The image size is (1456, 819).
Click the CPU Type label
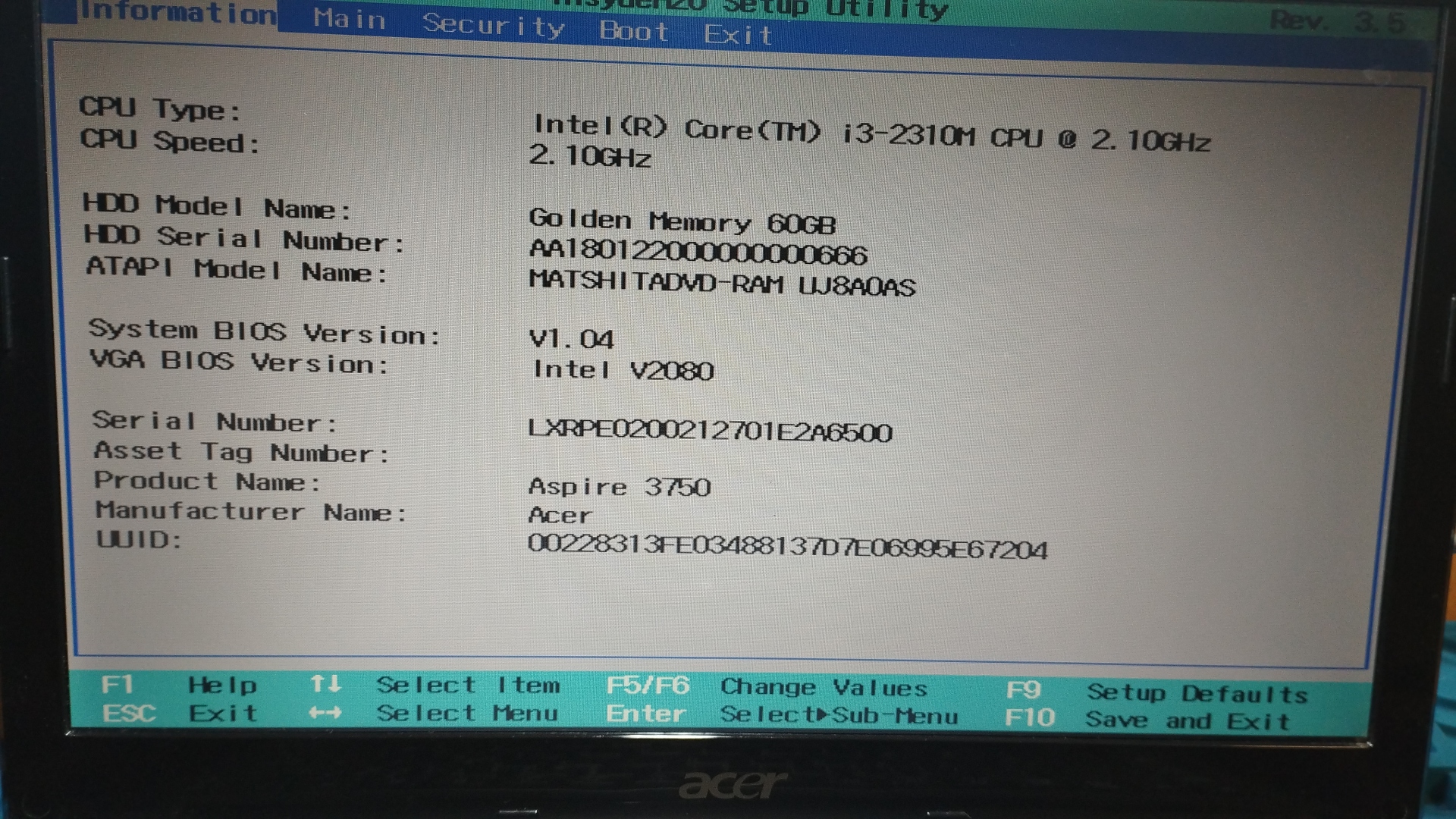tap(160, 108)
